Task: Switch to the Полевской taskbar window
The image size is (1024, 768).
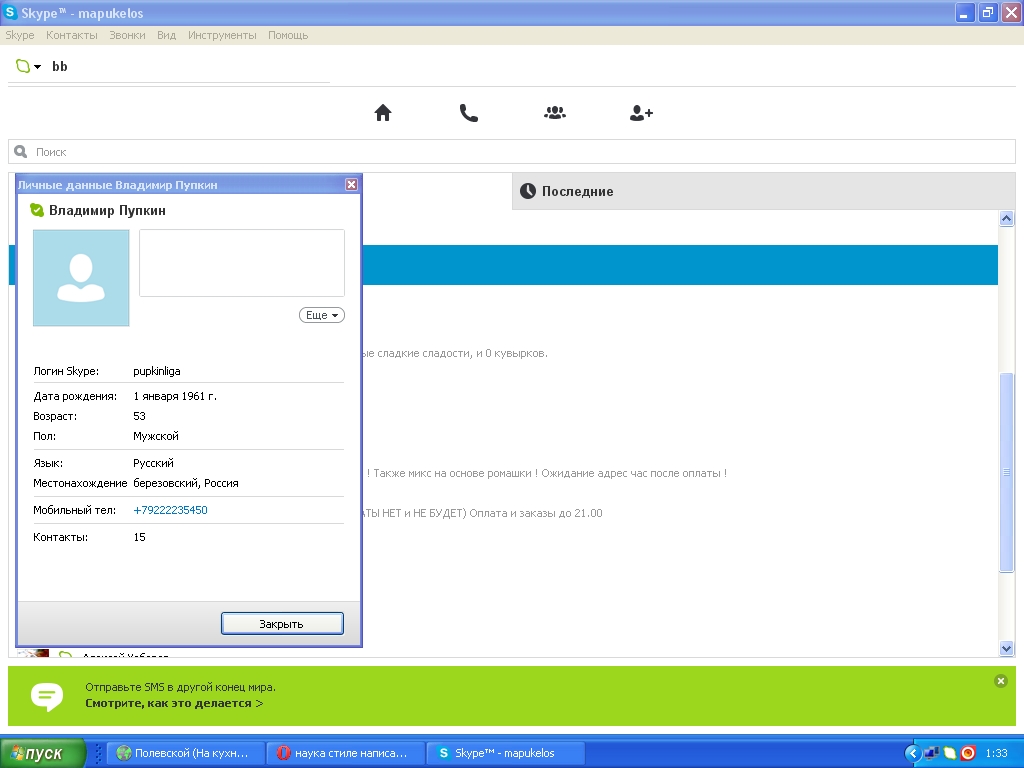Action: click(185, 753)
